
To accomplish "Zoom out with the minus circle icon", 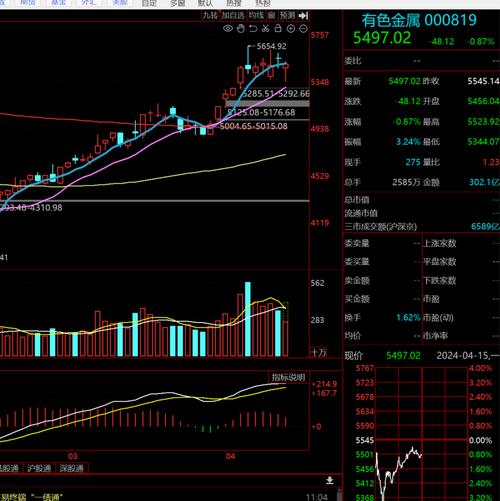I will pos(303,29).
